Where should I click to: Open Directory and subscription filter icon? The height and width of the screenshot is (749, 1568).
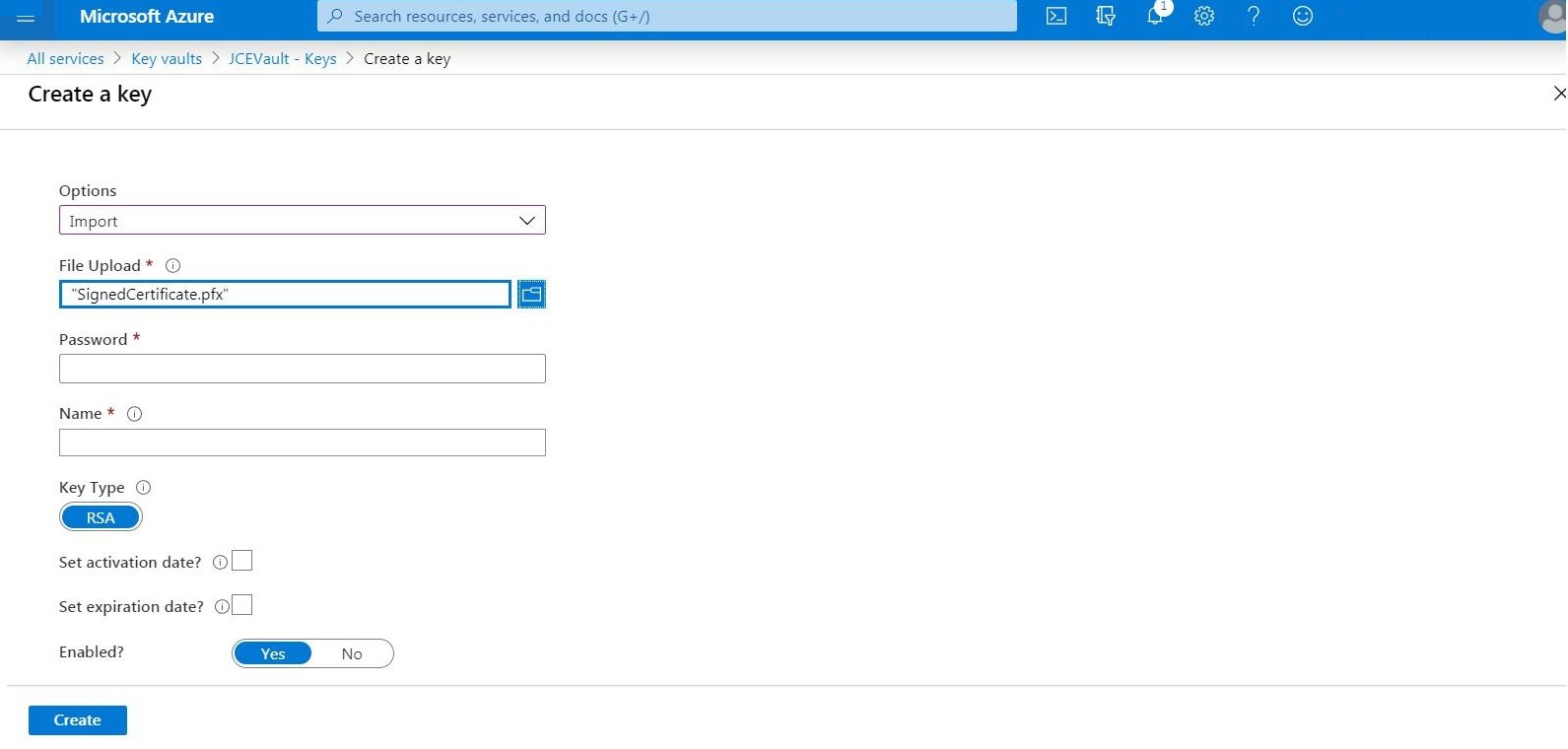click(x=1105, y=17)
